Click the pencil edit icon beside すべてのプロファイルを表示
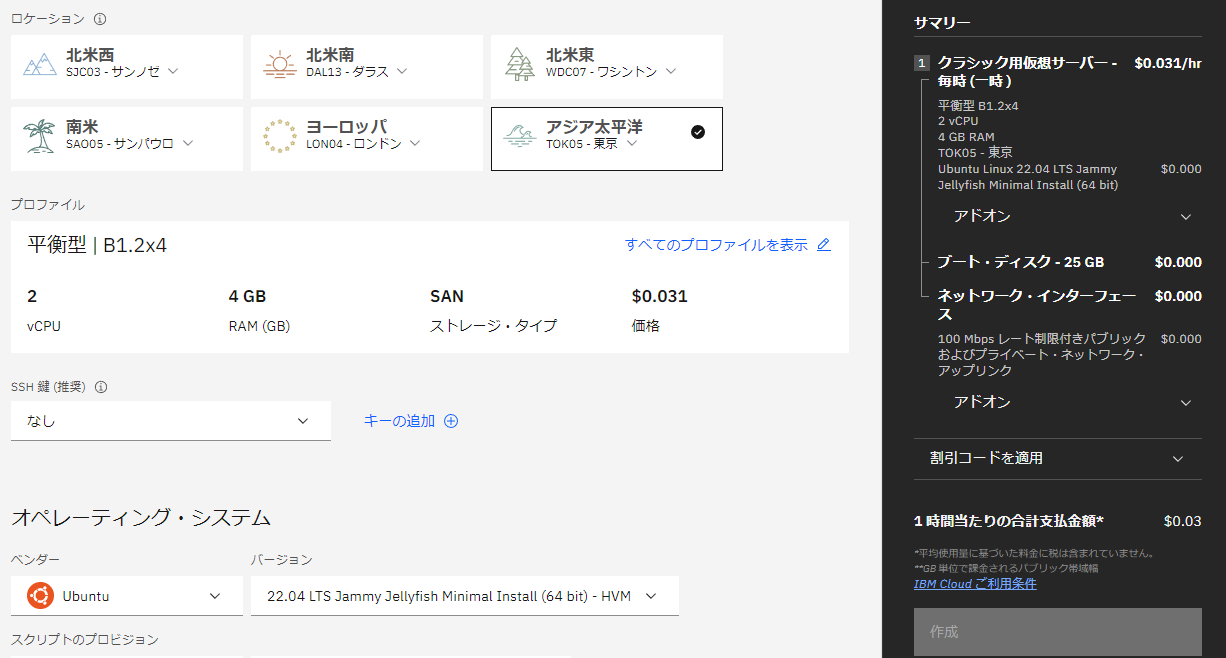 click(824, 245)
